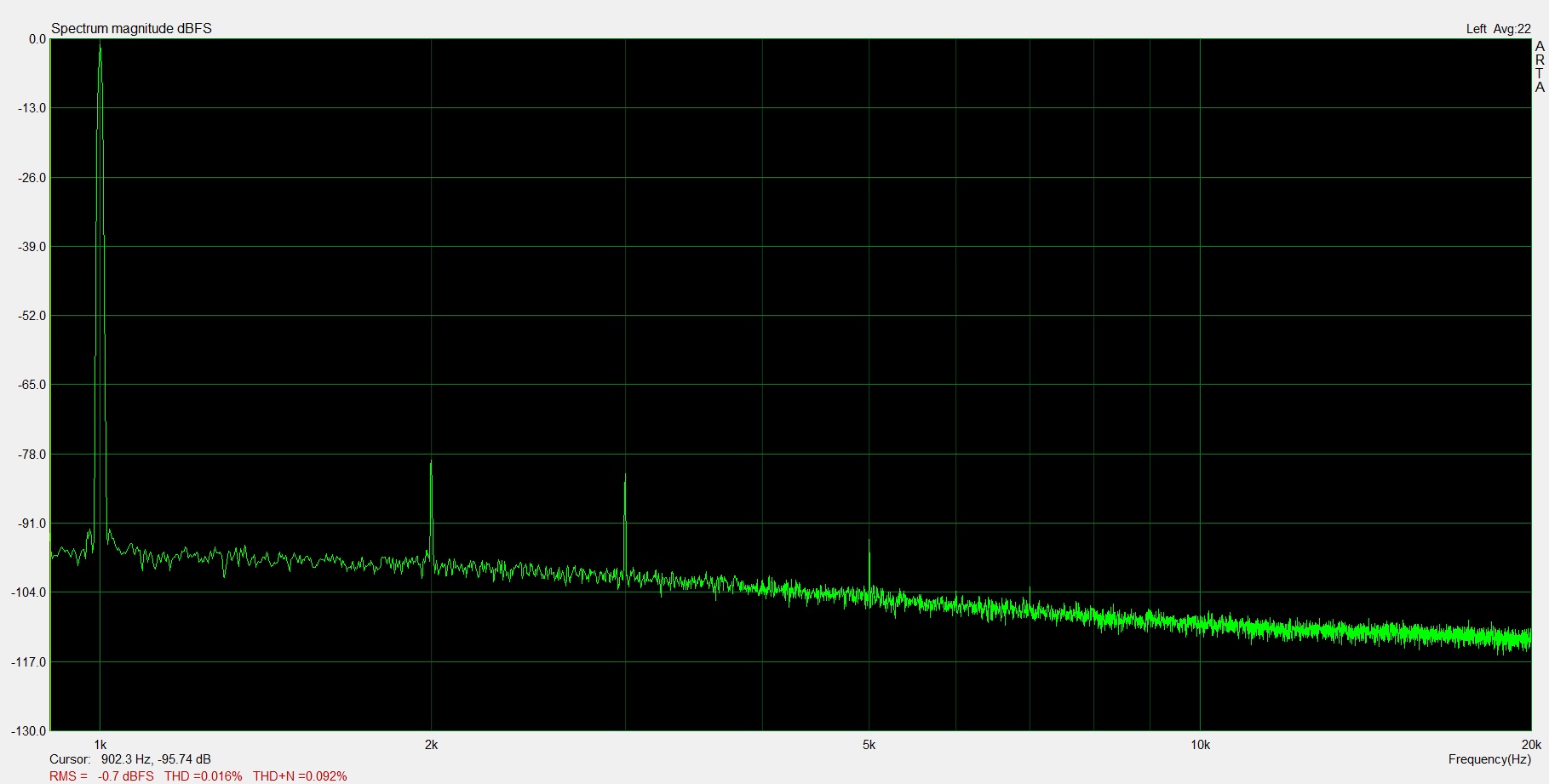Click the Cursor readout '902.3 Hz, -95.74 dB'
Screen dimensions: 1549x784
point(156,759)
